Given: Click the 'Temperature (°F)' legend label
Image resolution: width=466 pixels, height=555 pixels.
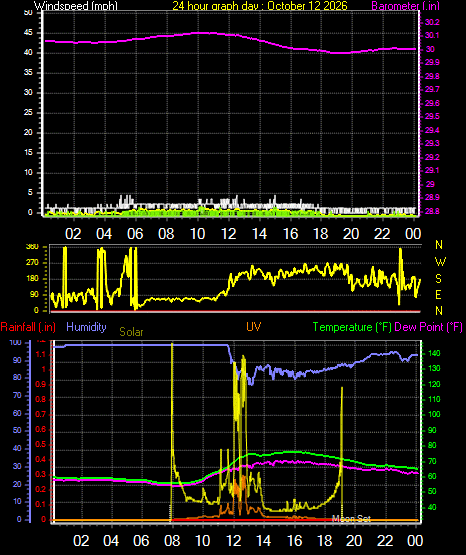Looking at the screenshot, I should coord(352,327).
